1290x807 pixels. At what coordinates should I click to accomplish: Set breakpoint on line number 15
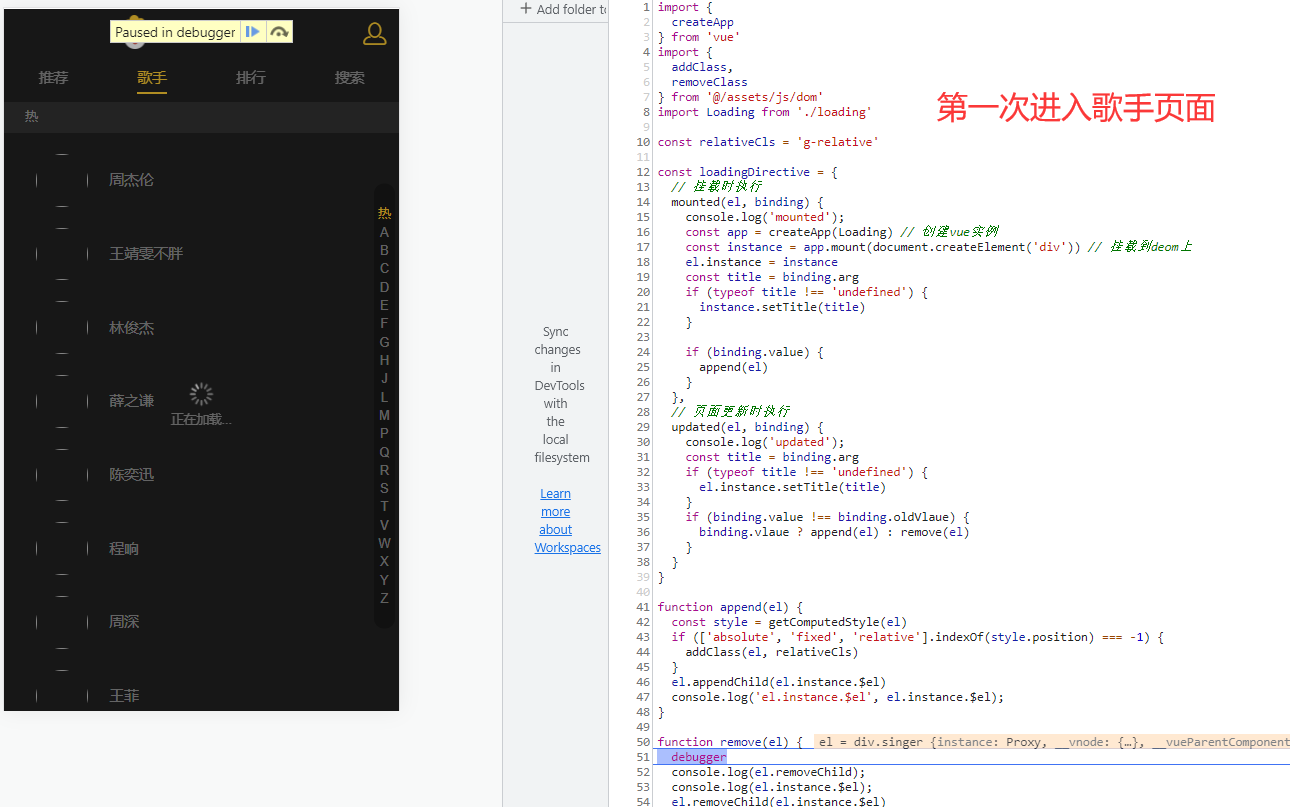coord(643,217)
